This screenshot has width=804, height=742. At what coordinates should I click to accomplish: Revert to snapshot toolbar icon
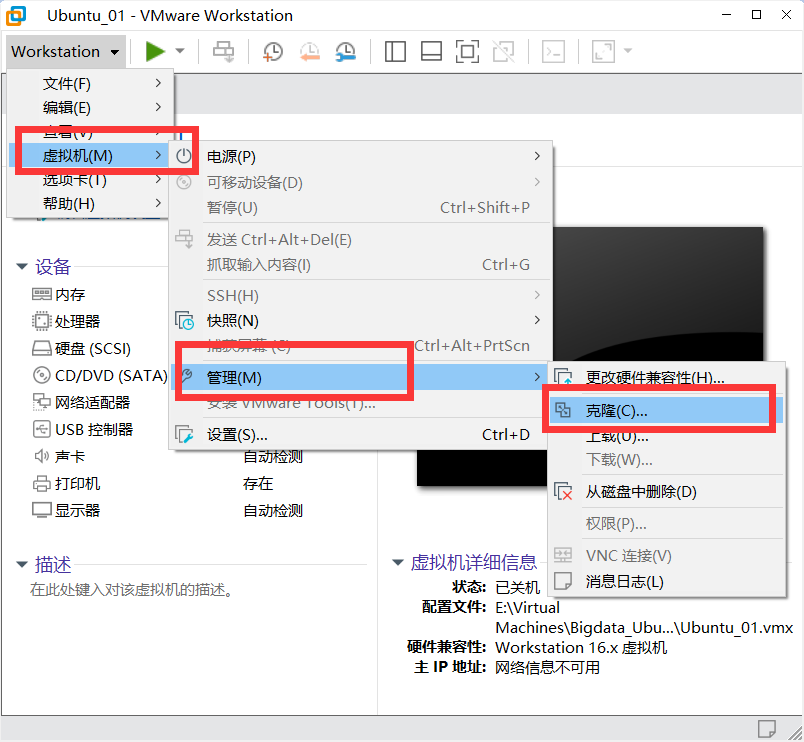[x=310, y=52]
